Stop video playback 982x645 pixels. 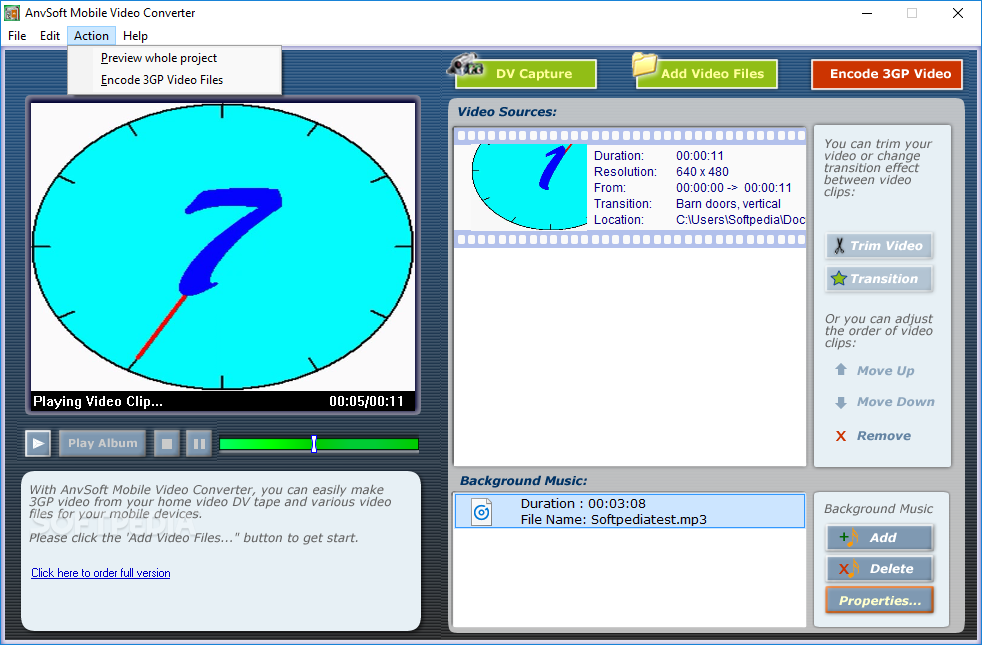(x=167, y=443)
